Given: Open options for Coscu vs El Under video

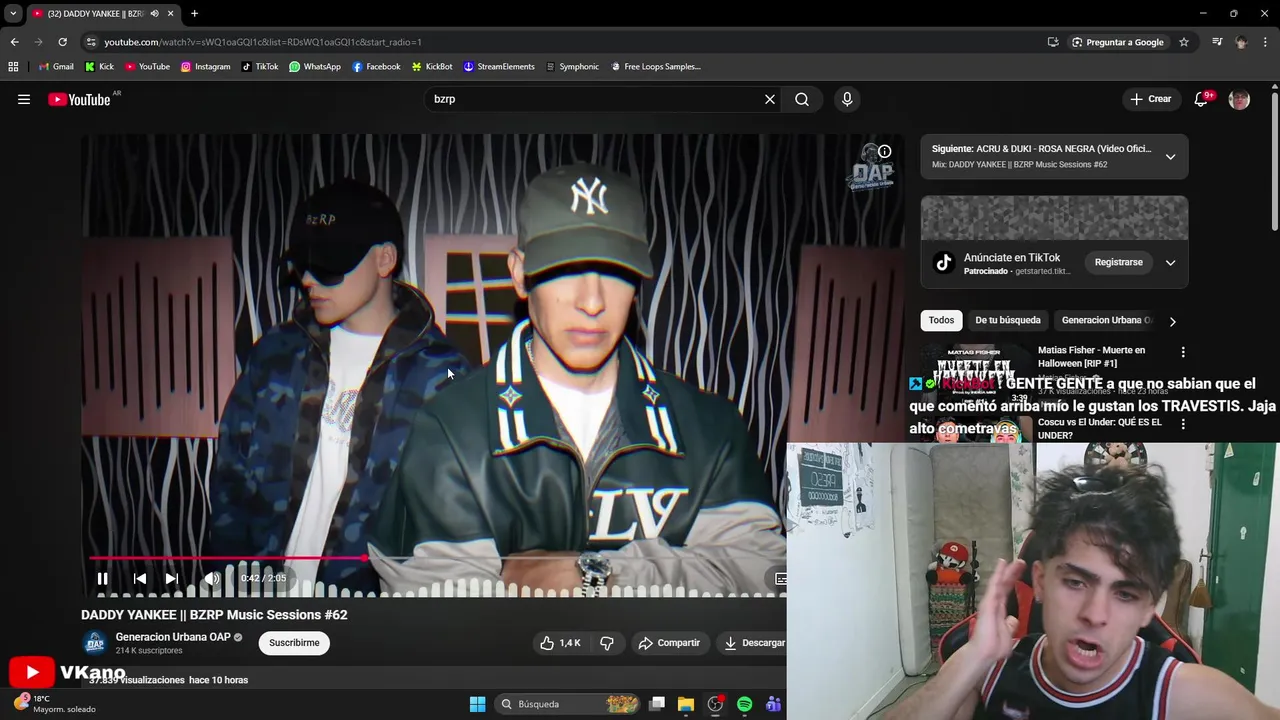Looking at the screenshot, I should 1183,424.
